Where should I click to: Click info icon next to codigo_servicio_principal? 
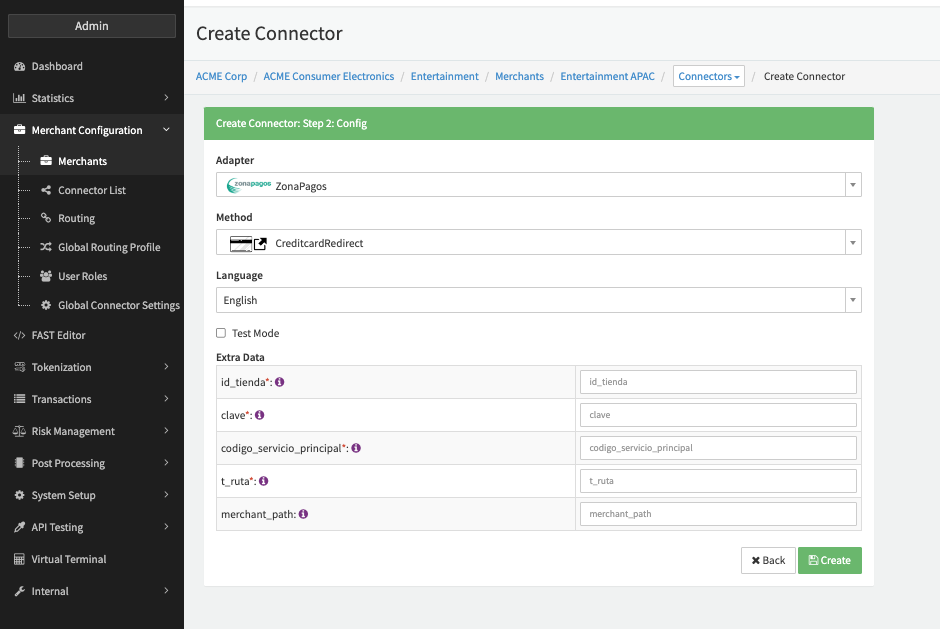[x=356, y=448]
